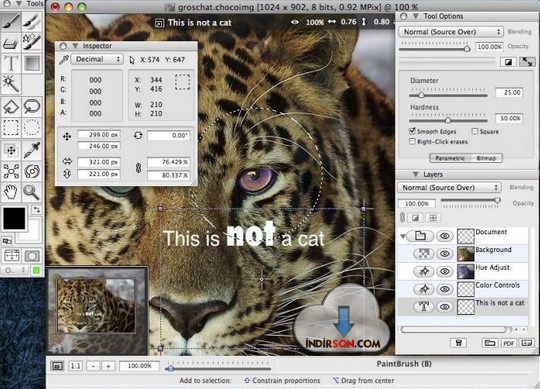The width and height of the screenshot is (540, 389).
Task: Collapse the Layers panel triangle
Action: [x=416, y=174]
